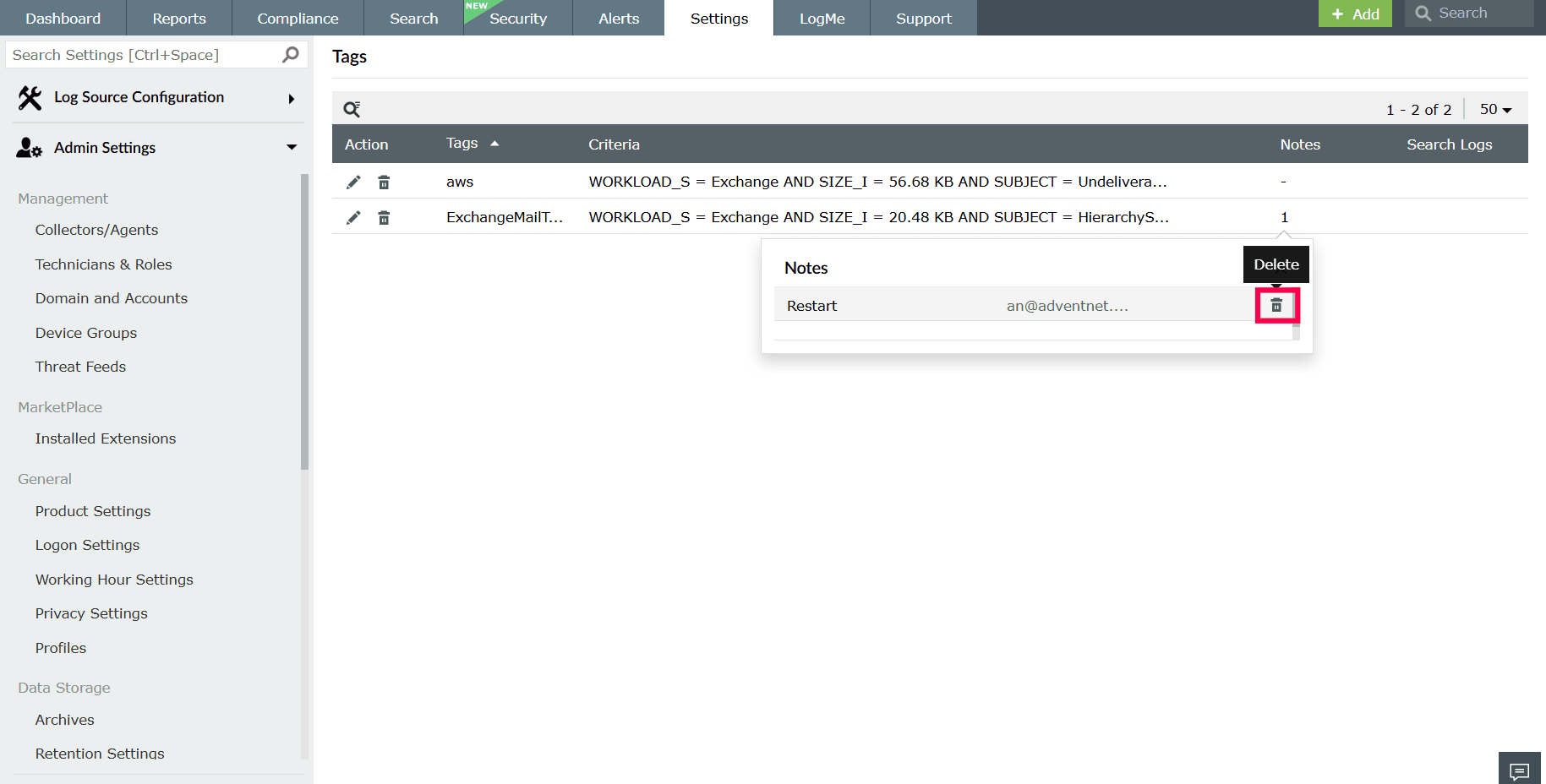Image resolution: width=1546 pixels, height=784 pixels.
Task: Click the sidebar vertical scrollbar
Action: [x=304, y=321]
